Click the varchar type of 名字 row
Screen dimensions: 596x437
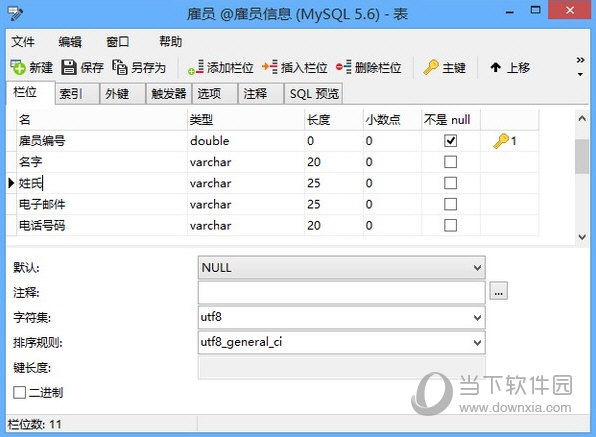click(246, 162)
